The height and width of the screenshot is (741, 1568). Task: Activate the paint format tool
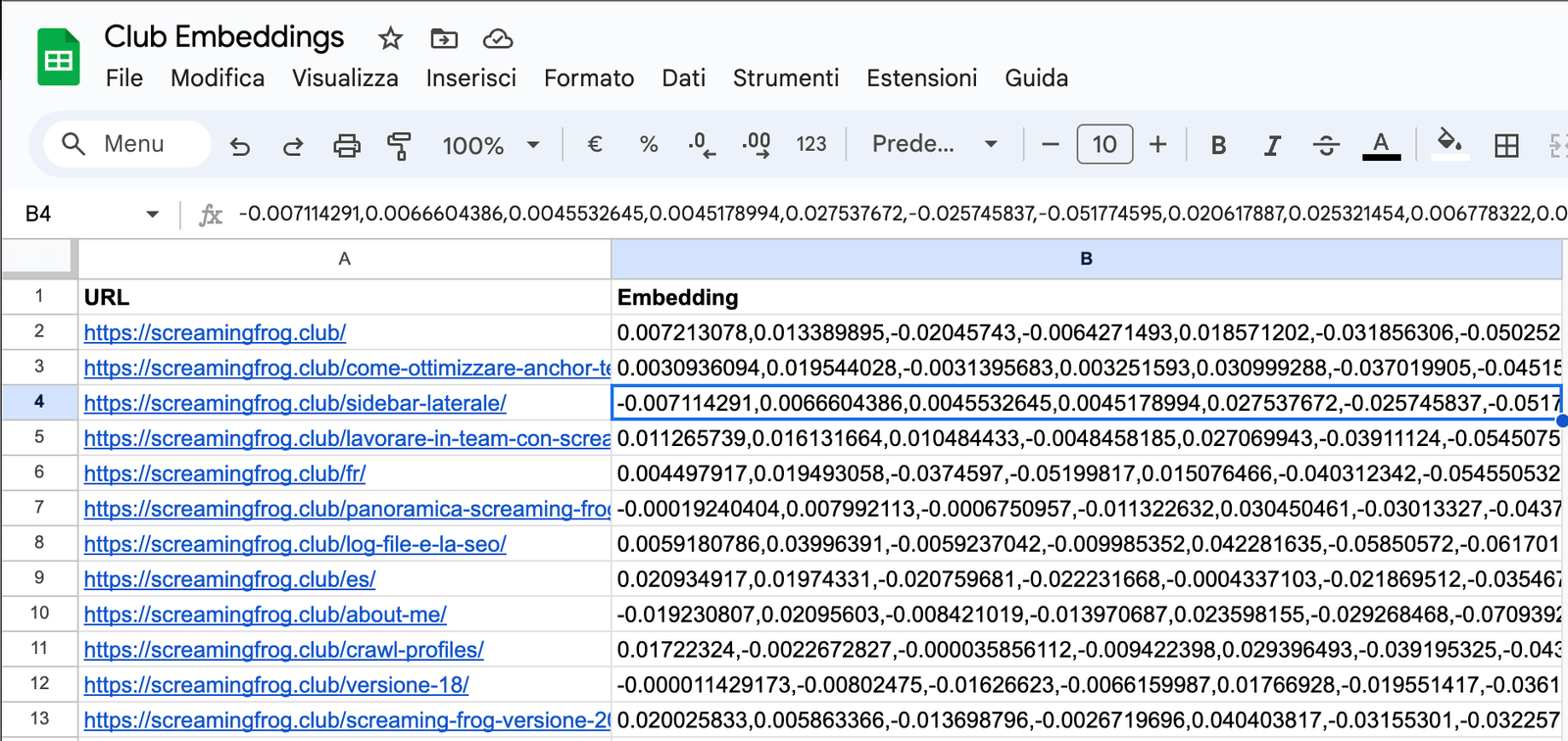coord(399,145)
